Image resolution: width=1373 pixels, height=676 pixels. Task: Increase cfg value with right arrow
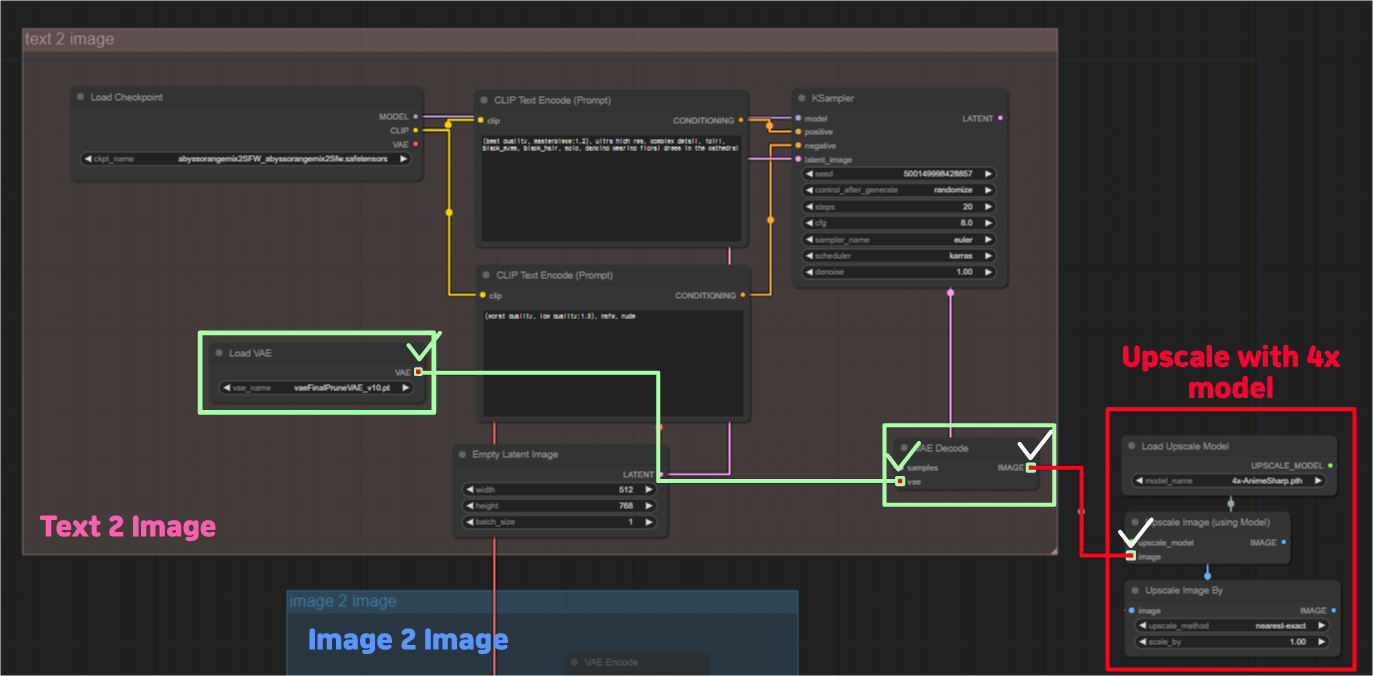[989, 223]
